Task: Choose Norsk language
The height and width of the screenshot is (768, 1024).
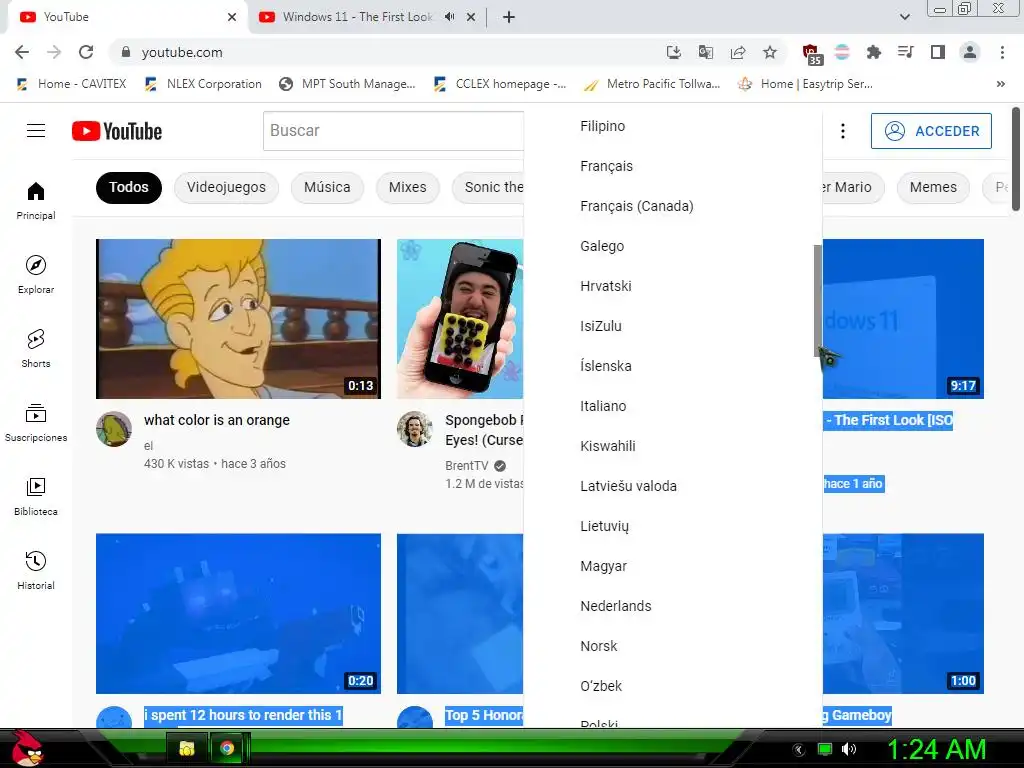Action: pos(673,646)
